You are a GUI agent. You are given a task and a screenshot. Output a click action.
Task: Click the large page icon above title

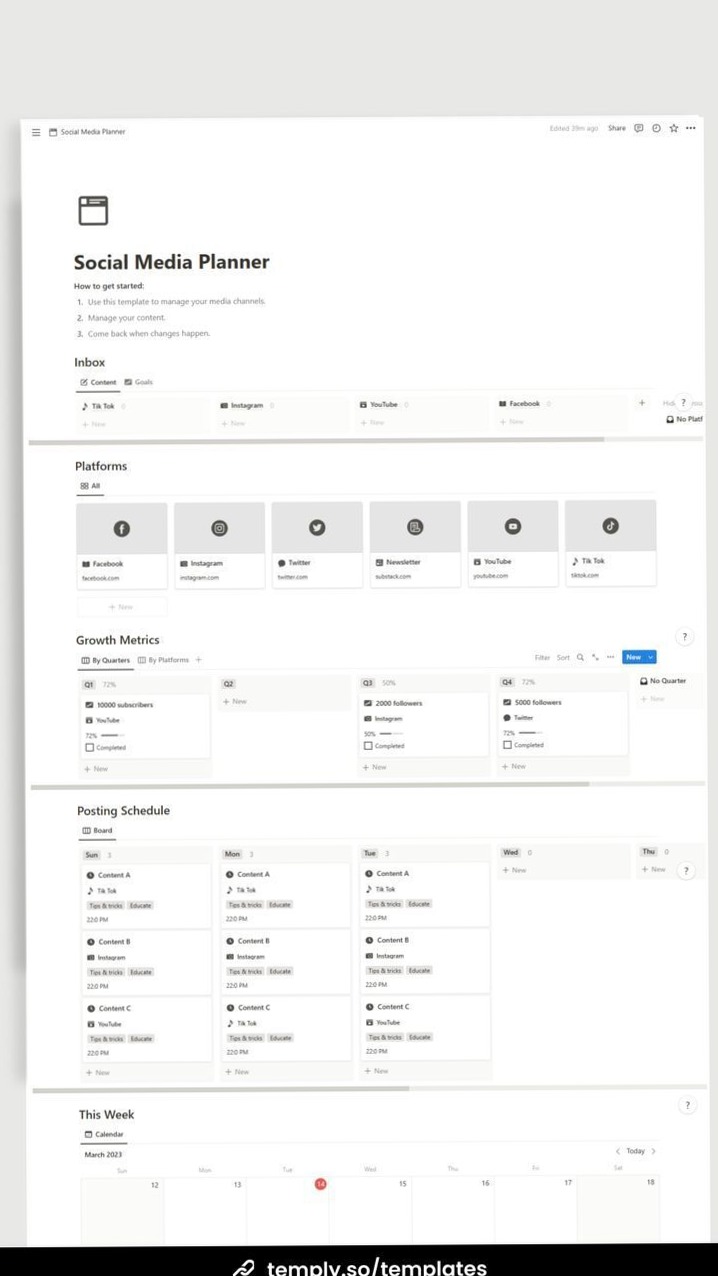(x=93, y=210)
